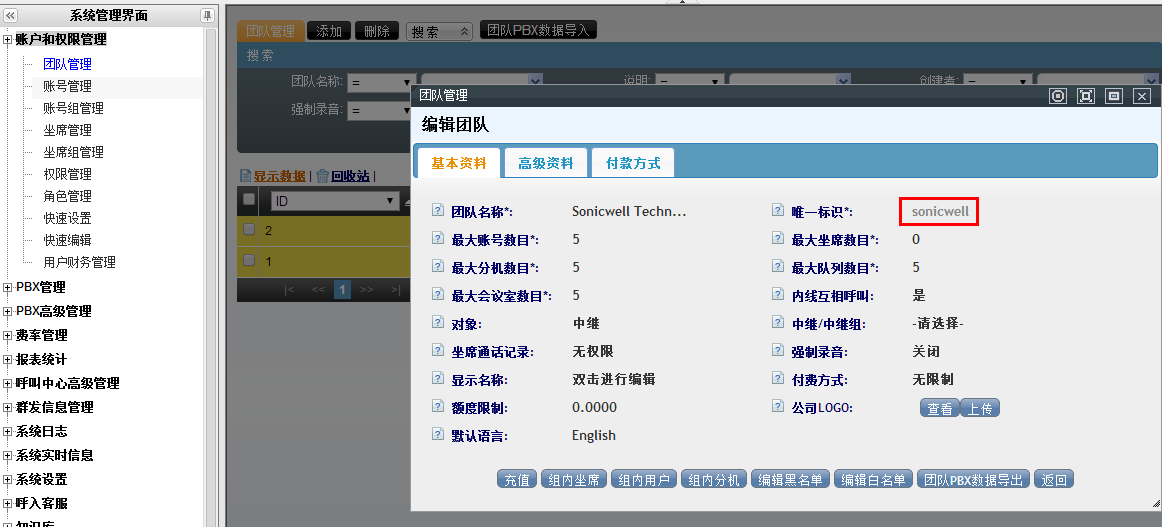Click the pin icon in sidebar header
The image size is (1162, 527).
point(207,15)
